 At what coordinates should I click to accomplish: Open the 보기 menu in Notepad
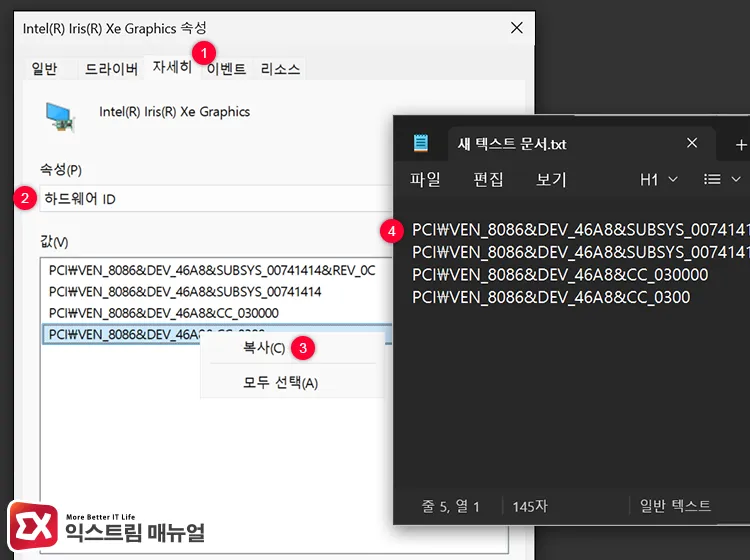(x=551, y=180)
